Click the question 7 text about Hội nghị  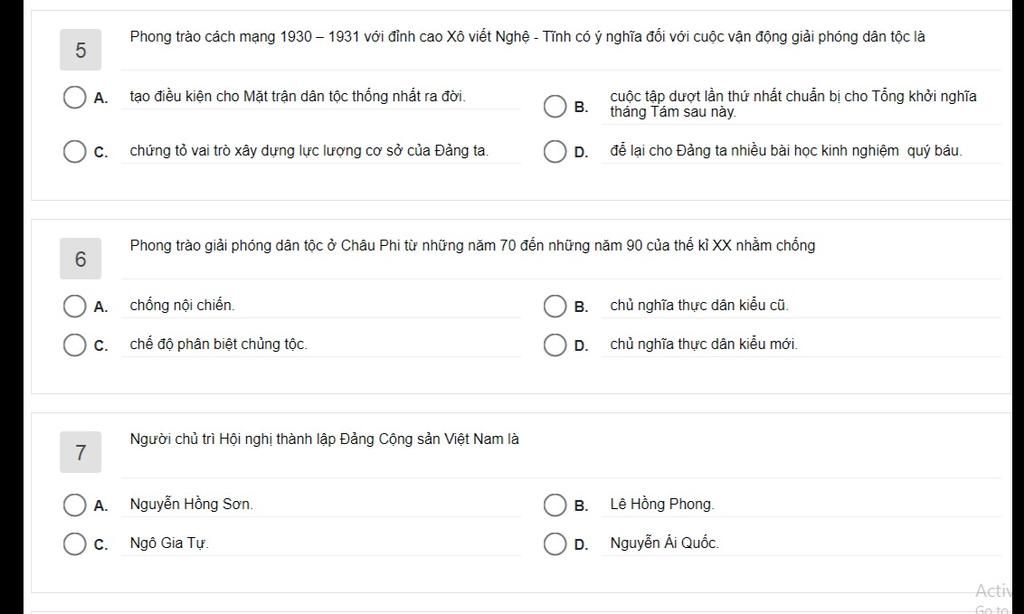pos(324,439)
